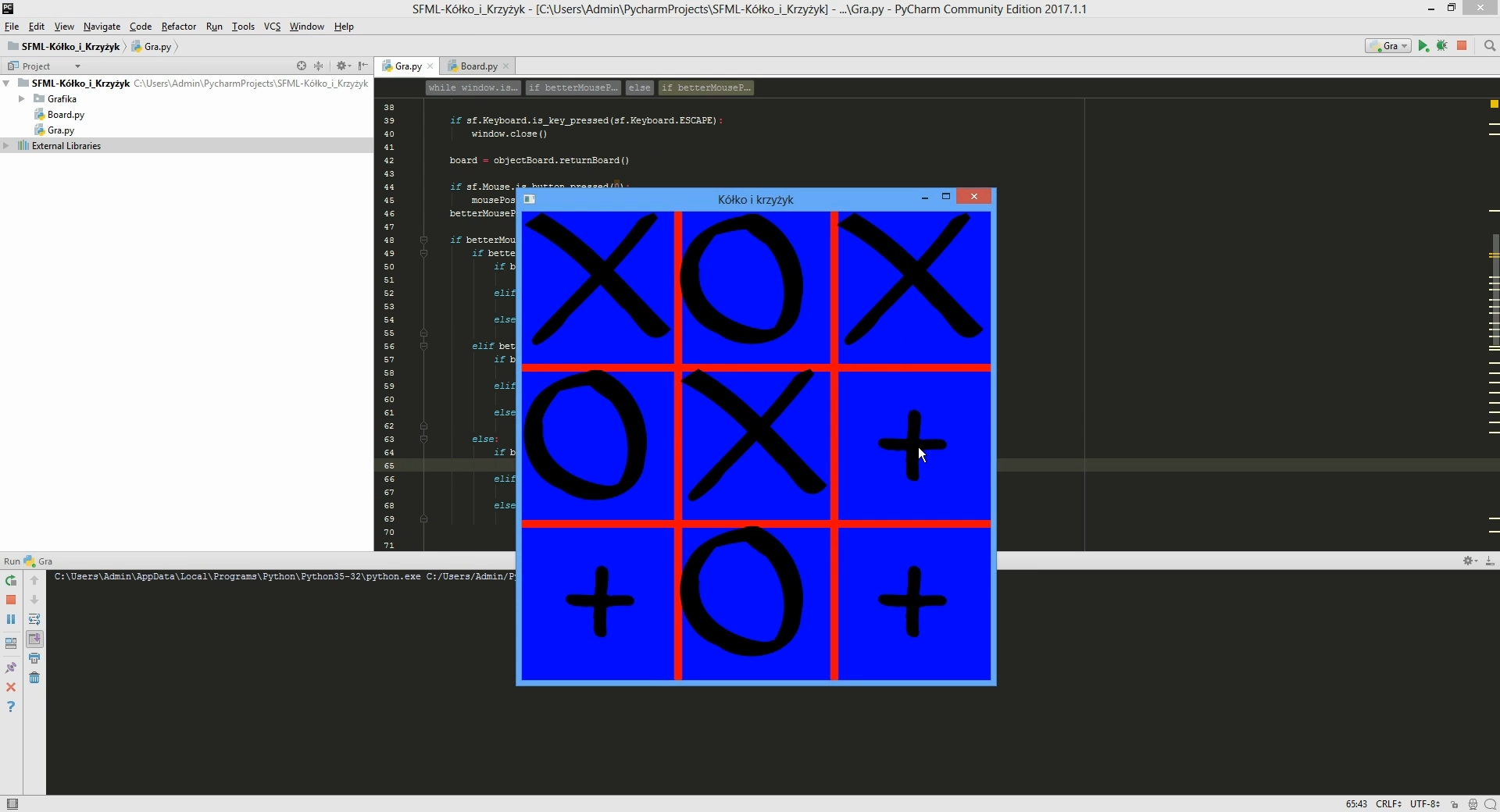The width and height of the screenshot is (1500, 812).
Task: Open the Gra run configuration dropdown
Action: [1388, 46]
